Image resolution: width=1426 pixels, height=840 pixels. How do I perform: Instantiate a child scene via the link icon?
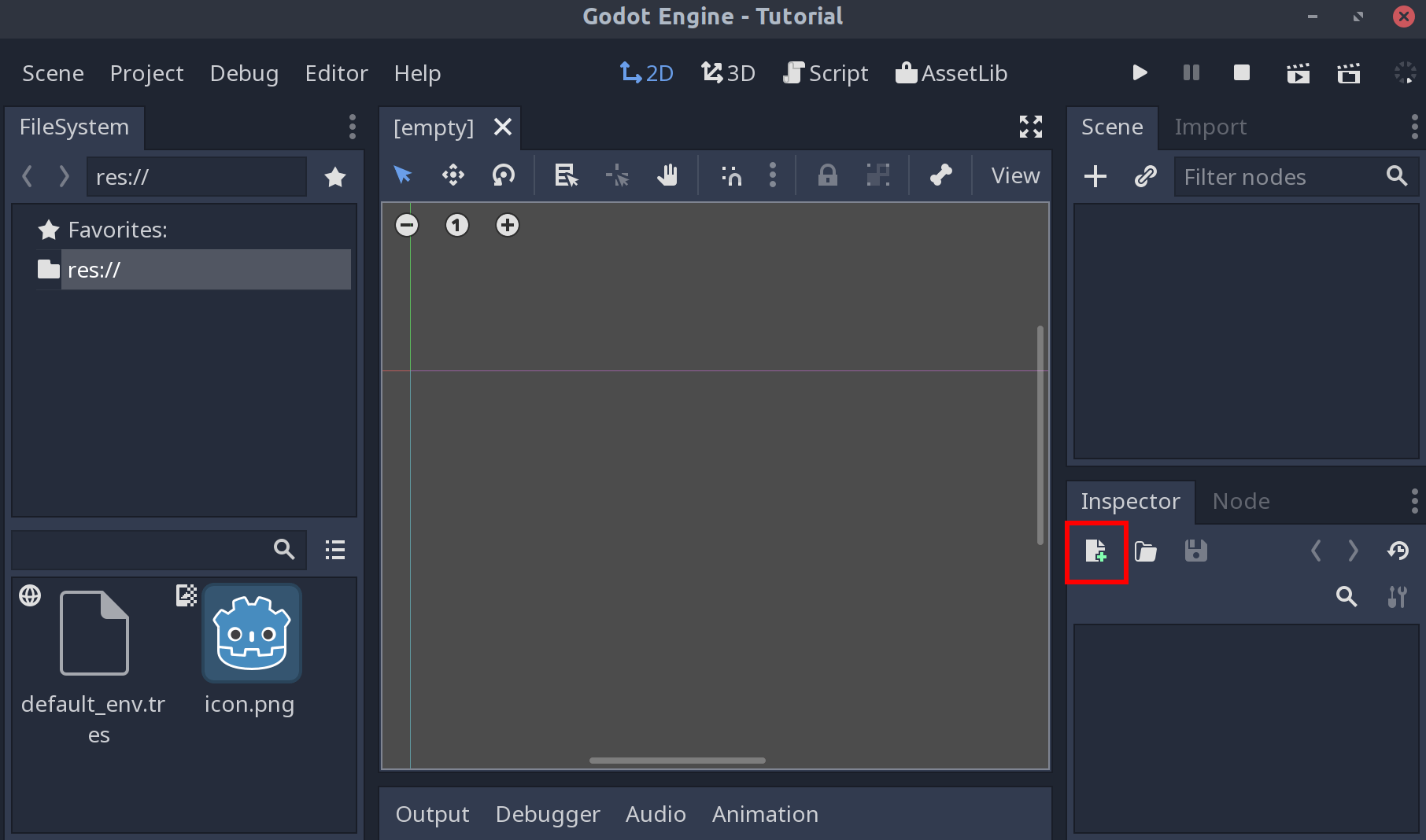pos(1145,176)
